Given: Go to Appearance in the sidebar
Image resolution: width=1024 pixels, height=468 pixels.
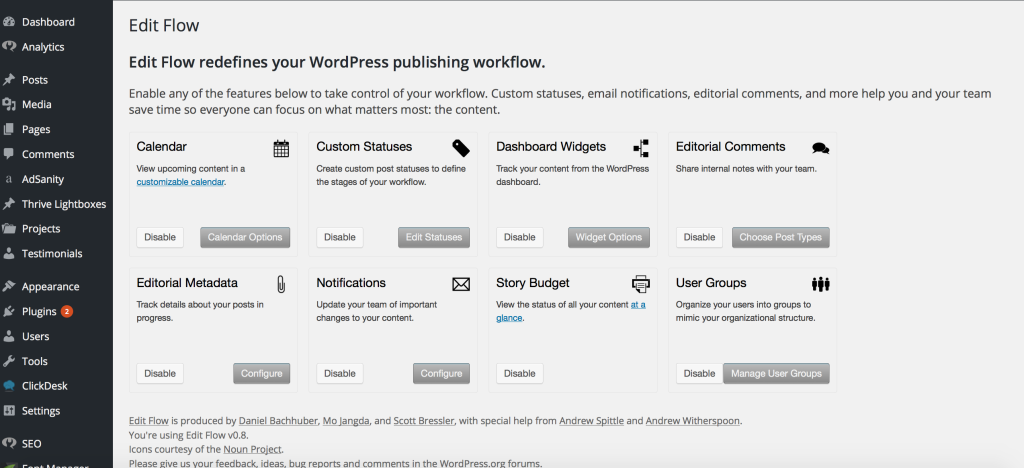Looking at the screenshot, I should click(50, 286).
